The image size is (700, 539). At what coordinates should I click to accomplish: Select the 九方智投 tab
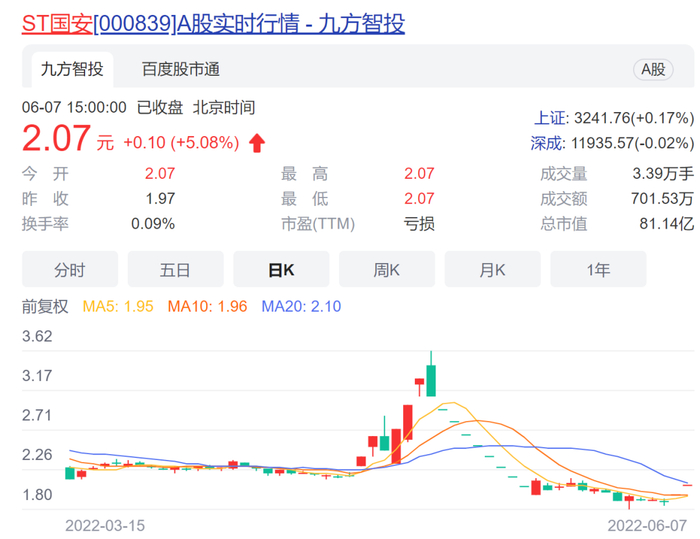point(72,69)
